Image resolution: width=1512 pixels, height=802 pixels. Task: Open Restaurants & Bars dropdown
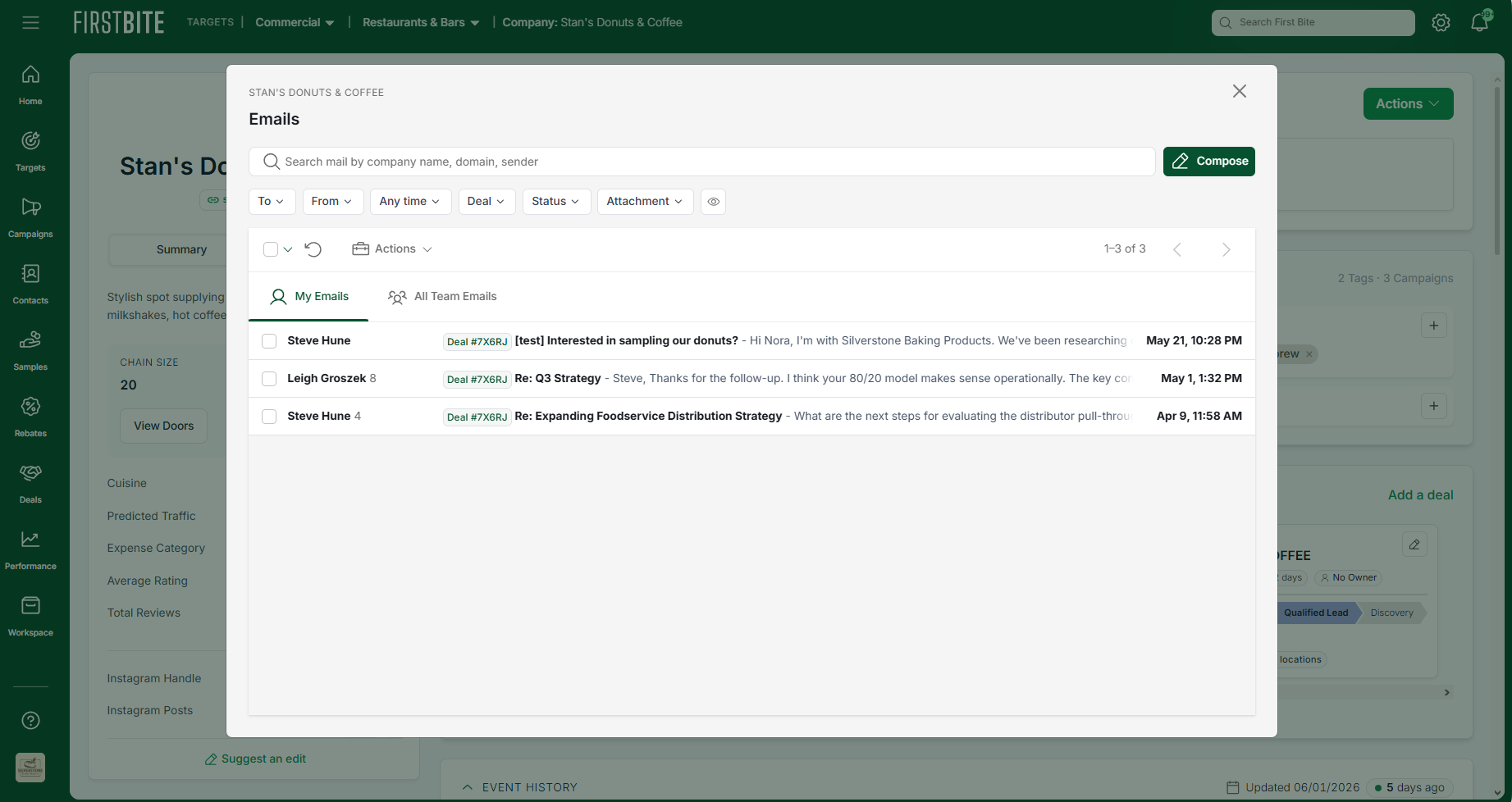(x=421, y=22)
